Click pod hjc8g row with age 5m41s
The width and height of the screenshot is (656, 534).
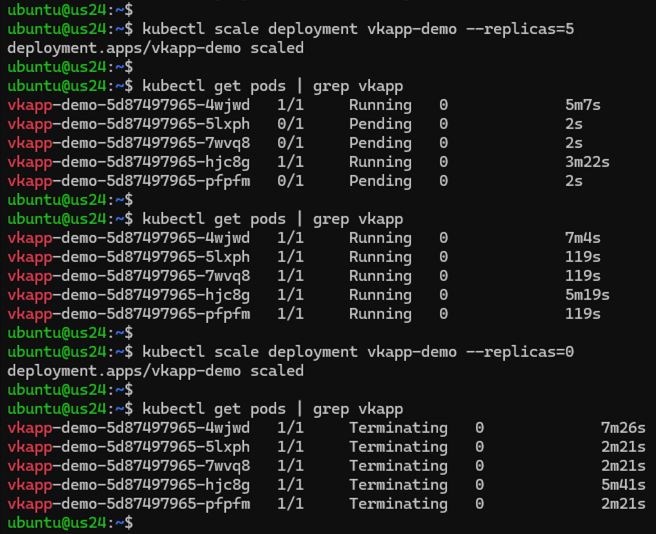point(327,485)
